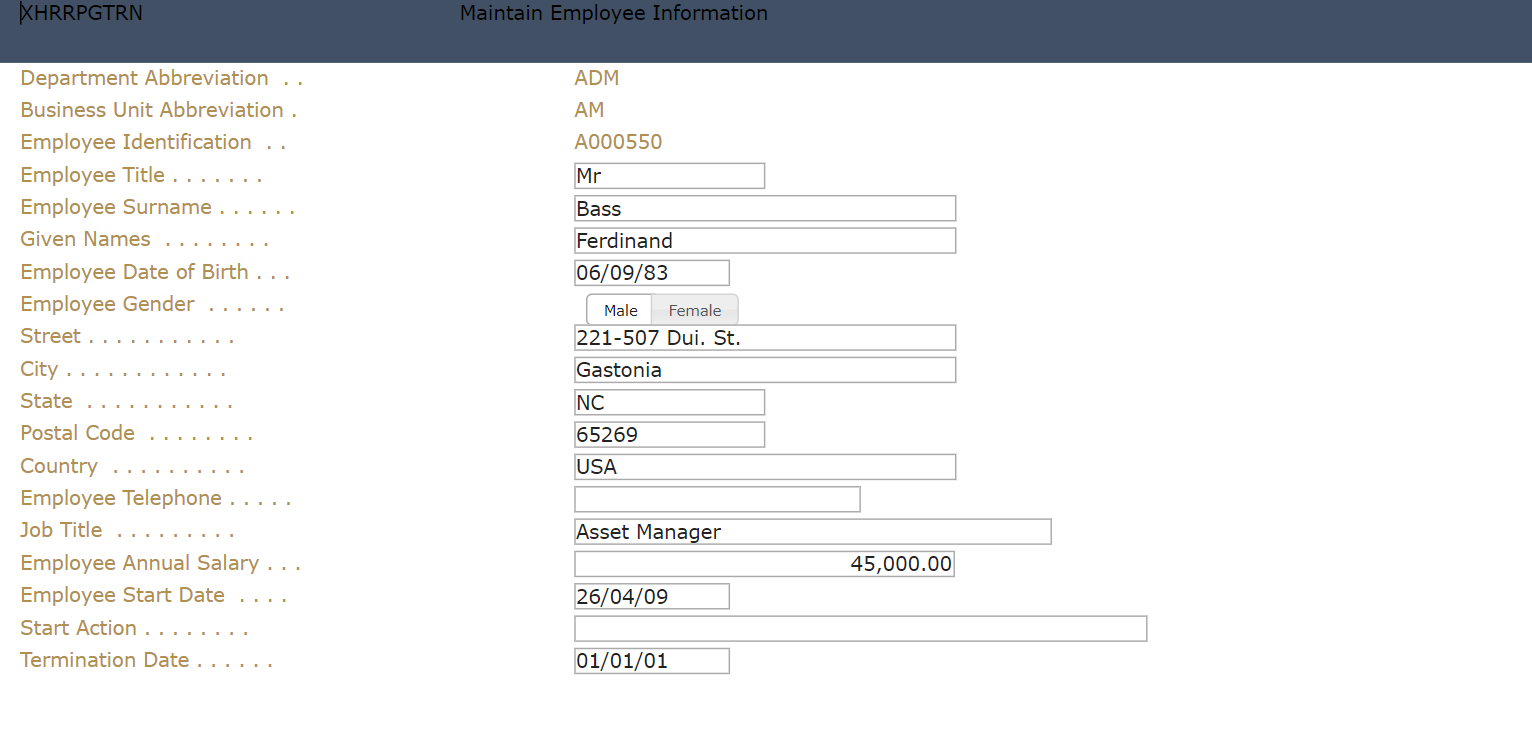This screenshot has width=1532, height=748.
Task: Focus the Country input field
Action: [765, 467]
